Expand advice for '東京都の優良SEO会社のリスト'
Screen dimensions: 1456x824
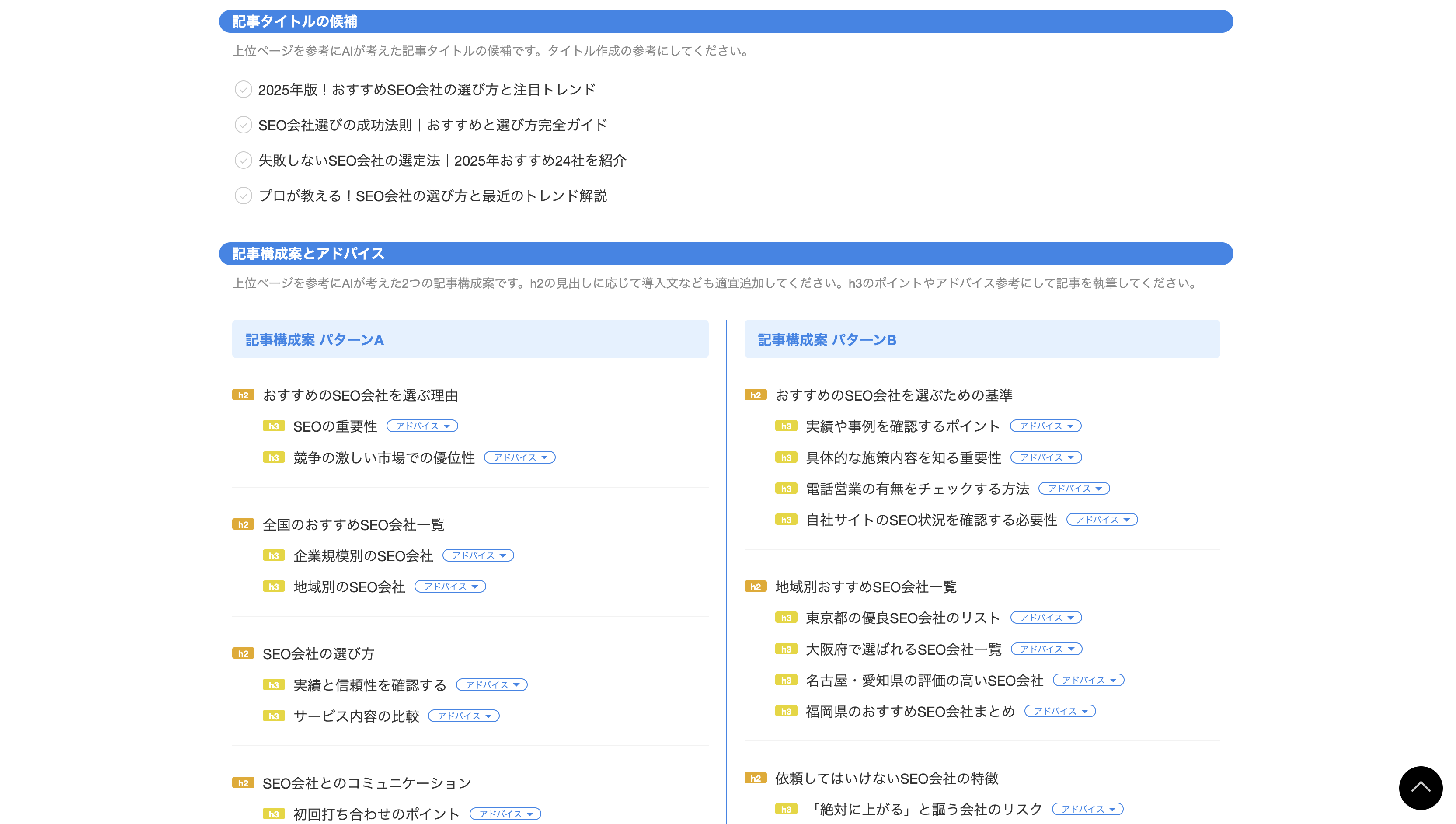(1046, 618)
